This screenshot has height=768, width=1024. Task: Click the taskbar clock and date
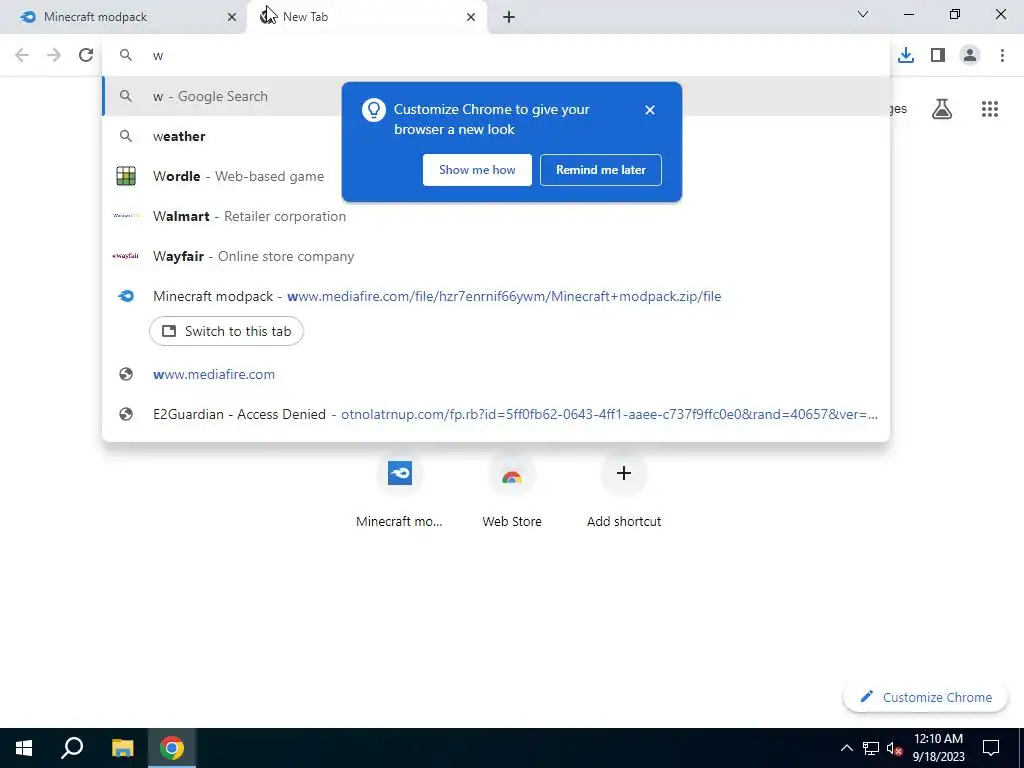(x=938, y=748)
